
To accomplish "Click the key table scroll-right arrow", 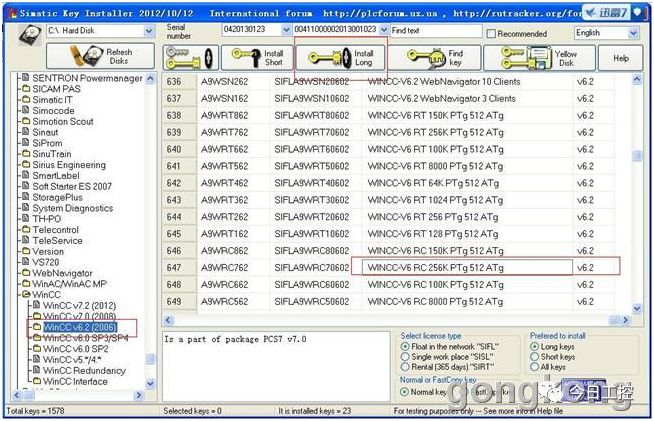I will (x=625, y=320).
